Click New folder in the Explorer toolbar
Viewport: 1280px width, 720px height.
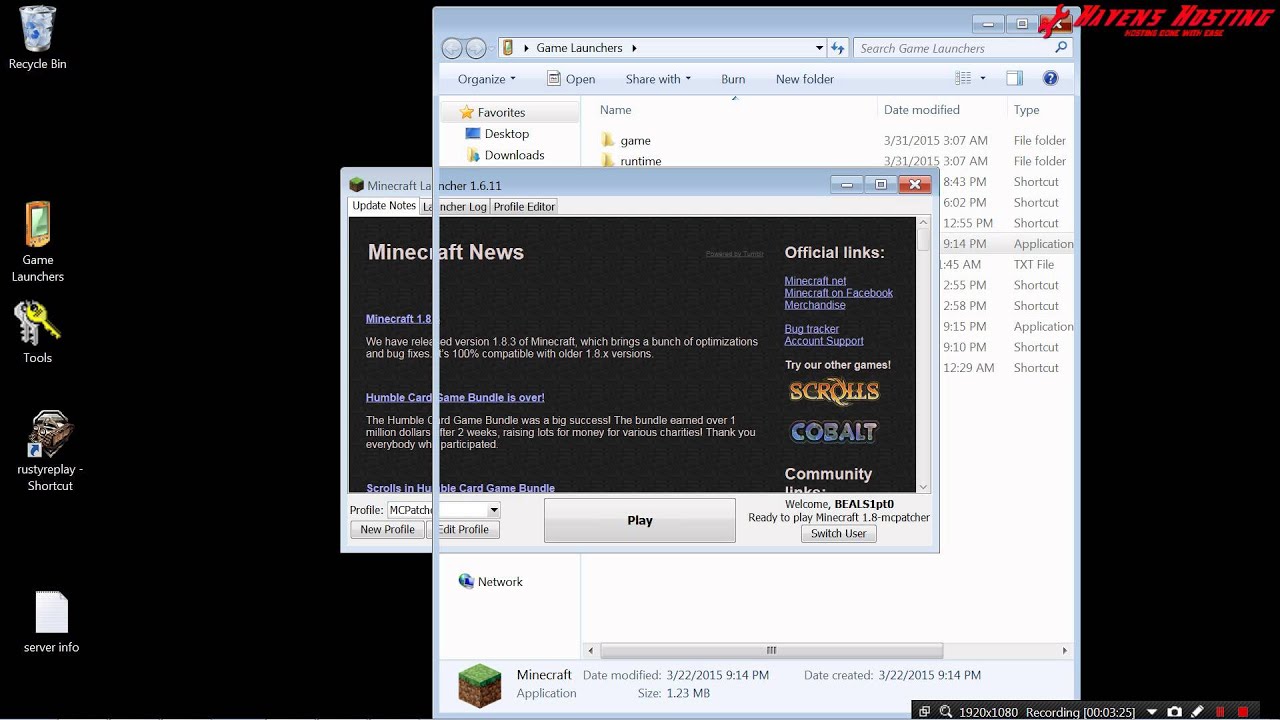pos(805,79)
